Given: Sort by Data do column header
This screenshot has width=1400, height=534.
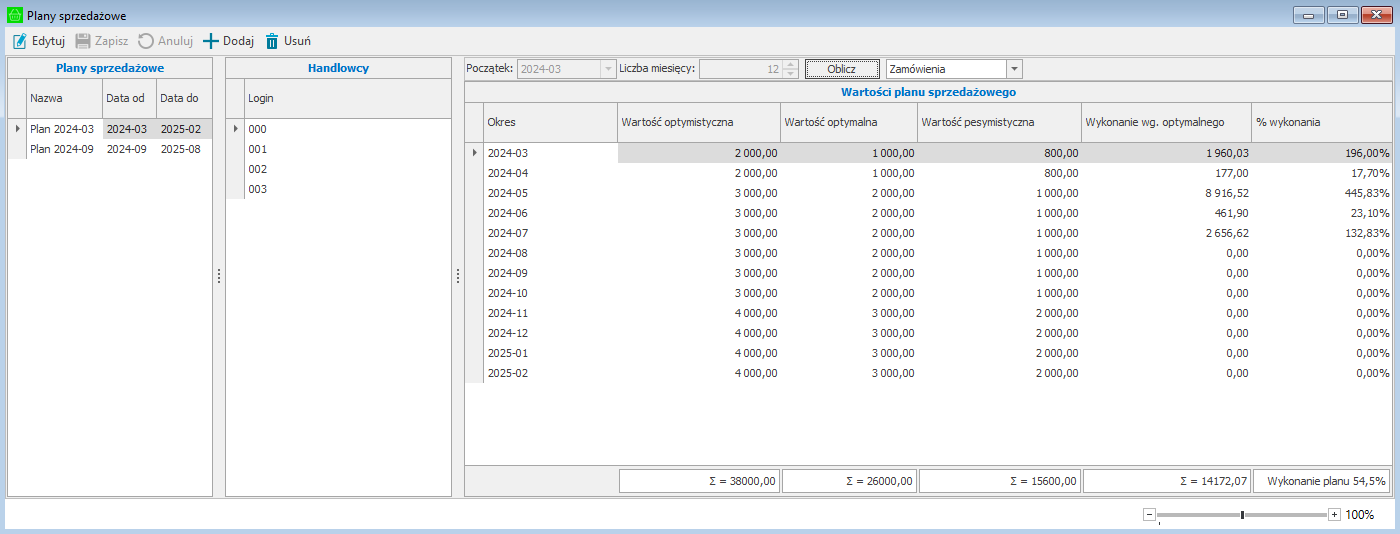Looking at the screenshot, I should click(x=184, y=98).
